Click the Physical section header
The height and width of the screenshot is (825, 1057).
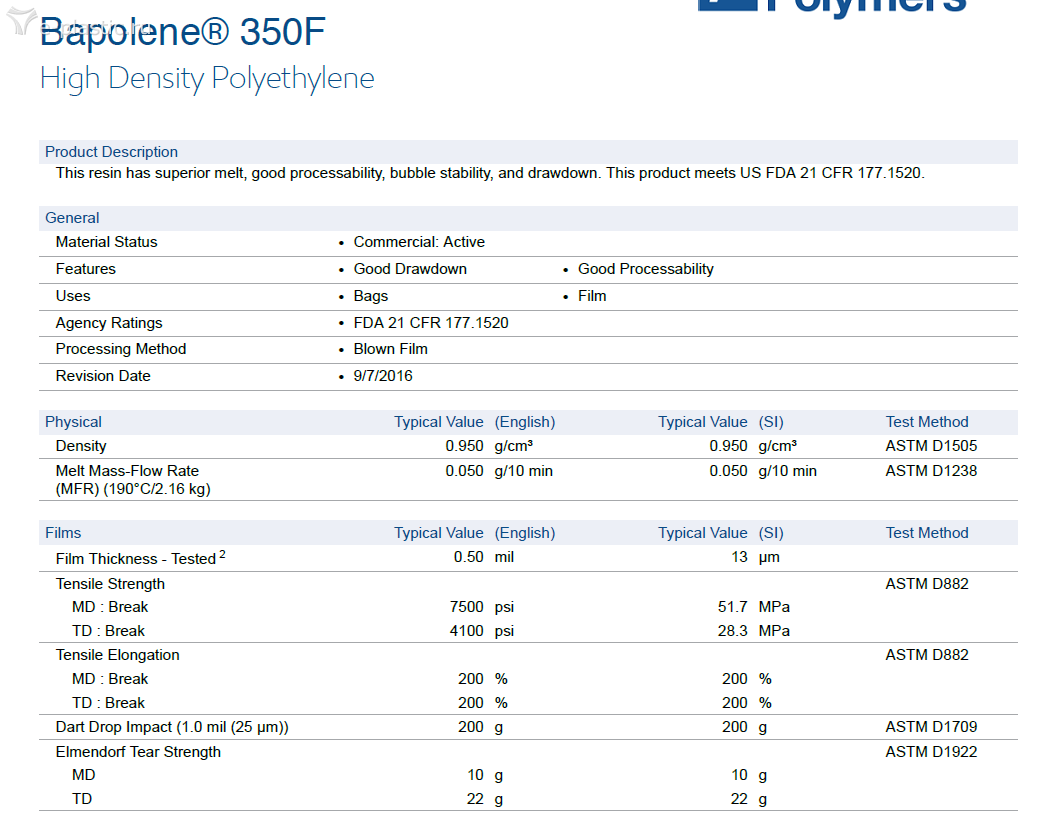coord(73,422)
